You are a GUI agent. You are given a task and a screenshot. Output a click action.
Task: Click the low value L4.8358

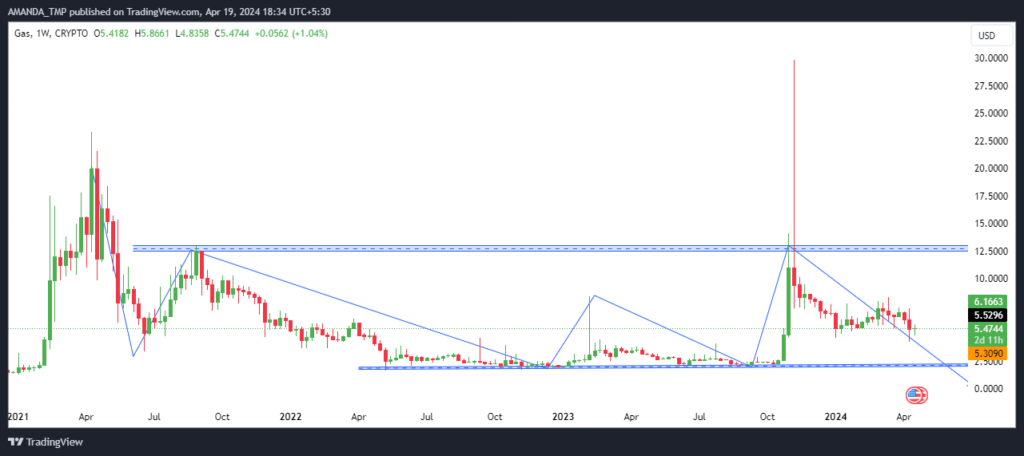[x=192, y=33]
